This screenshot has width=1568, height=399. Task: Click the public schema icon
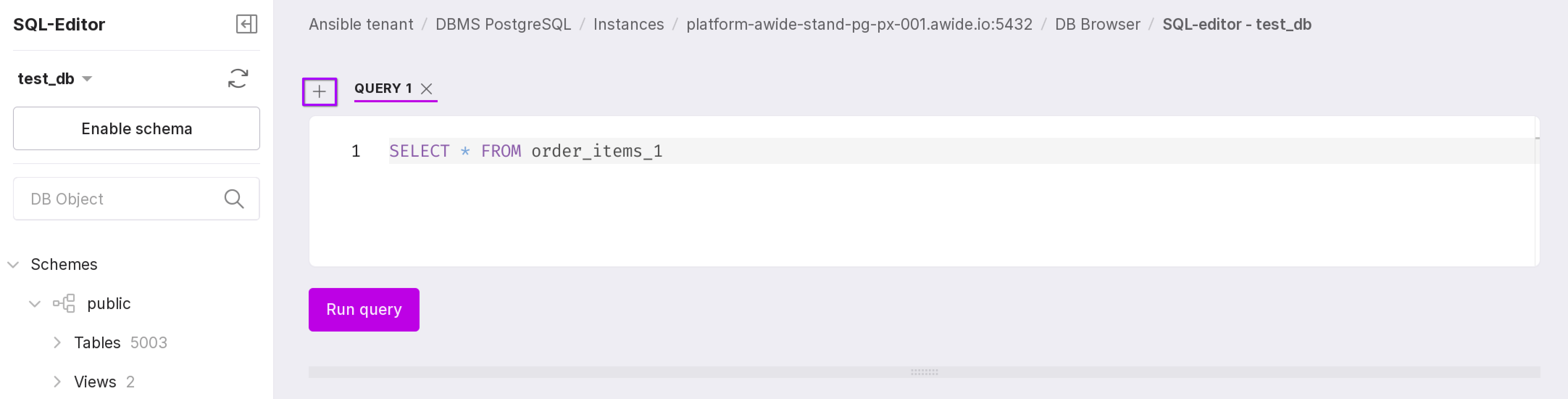(64, 303)
